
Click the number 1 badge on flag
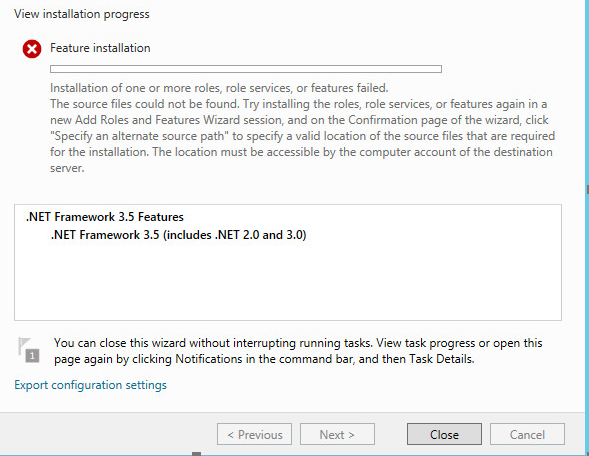point(32,356)
